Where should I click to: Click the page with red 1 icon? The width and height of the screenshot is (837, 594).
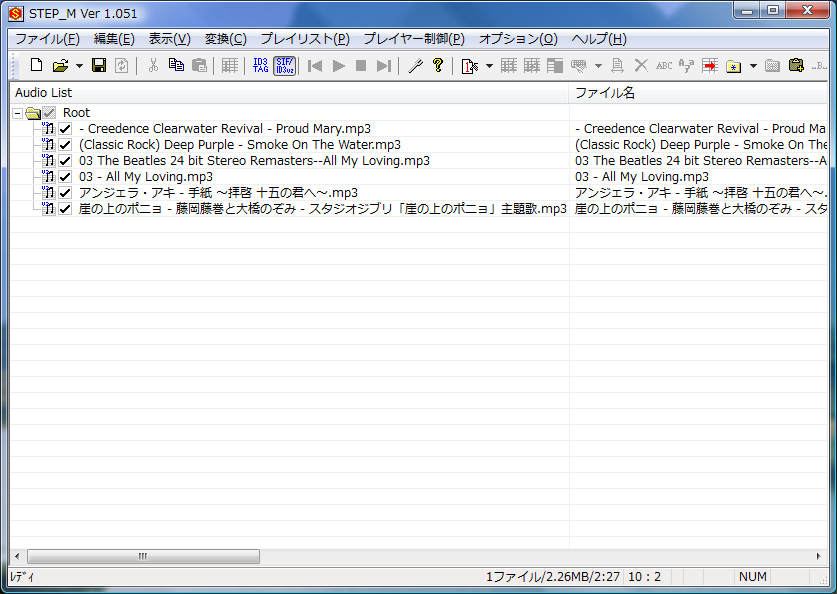[470, 66]
